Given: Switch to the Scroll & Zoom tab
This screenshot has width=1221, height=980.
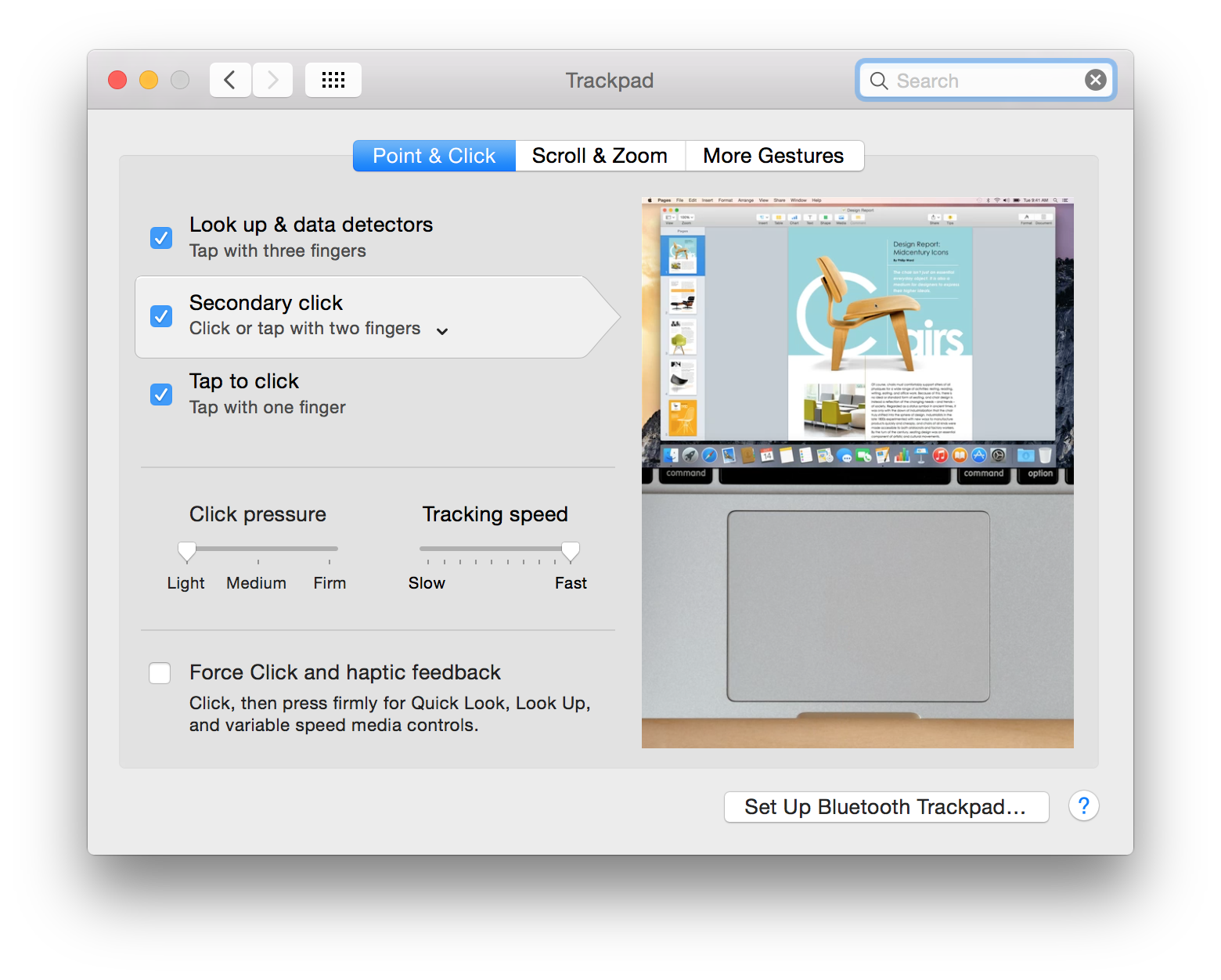Looking at the screenshot, I should 600,156.
